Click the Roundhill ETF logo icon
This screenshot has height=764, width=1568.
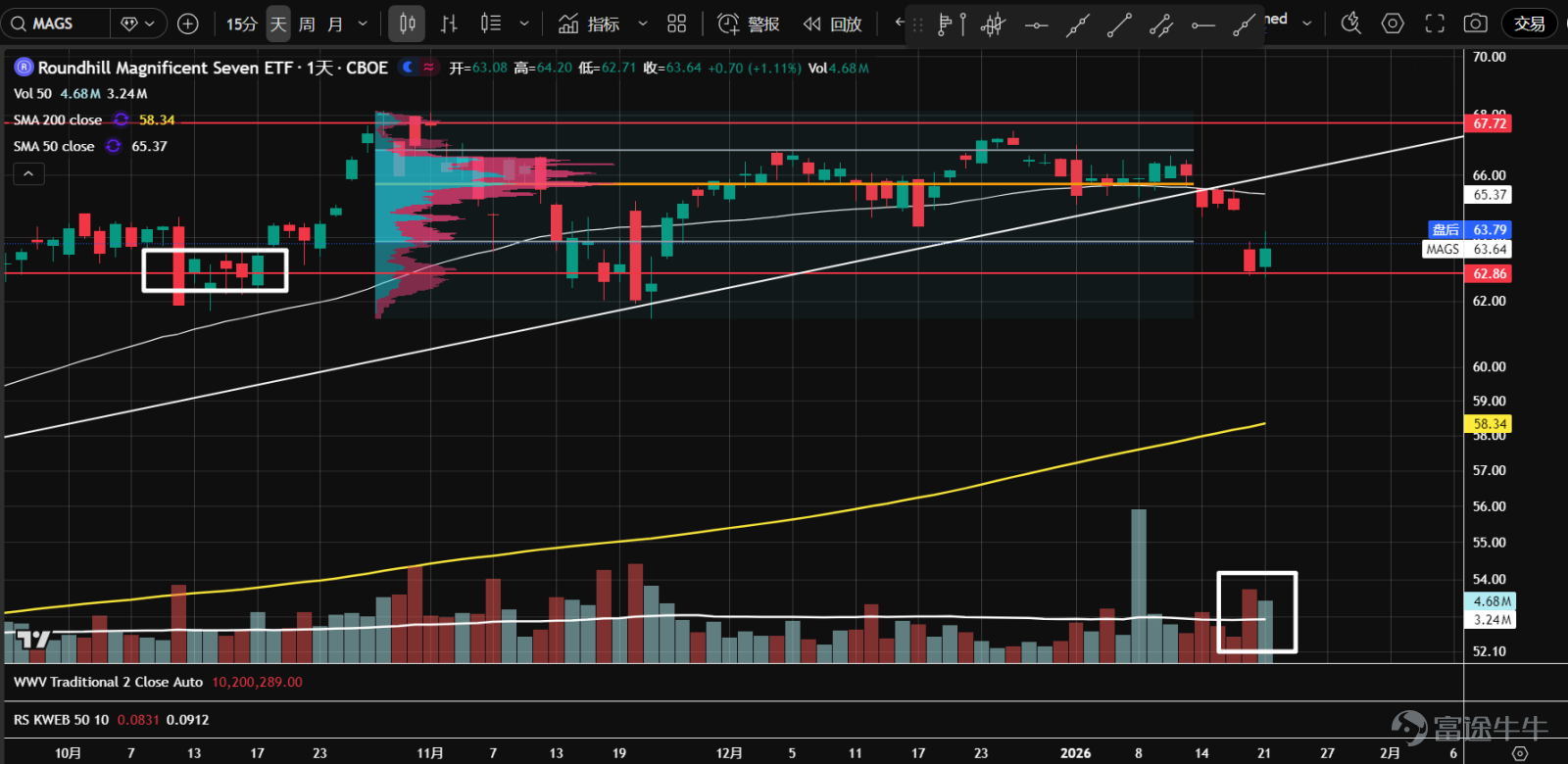[x=24, y=68]
